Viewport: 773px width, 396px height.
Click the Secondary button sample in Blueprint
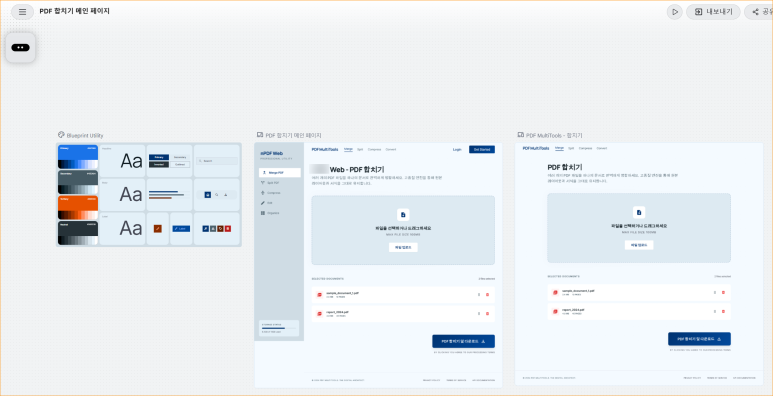coord(180,157)
